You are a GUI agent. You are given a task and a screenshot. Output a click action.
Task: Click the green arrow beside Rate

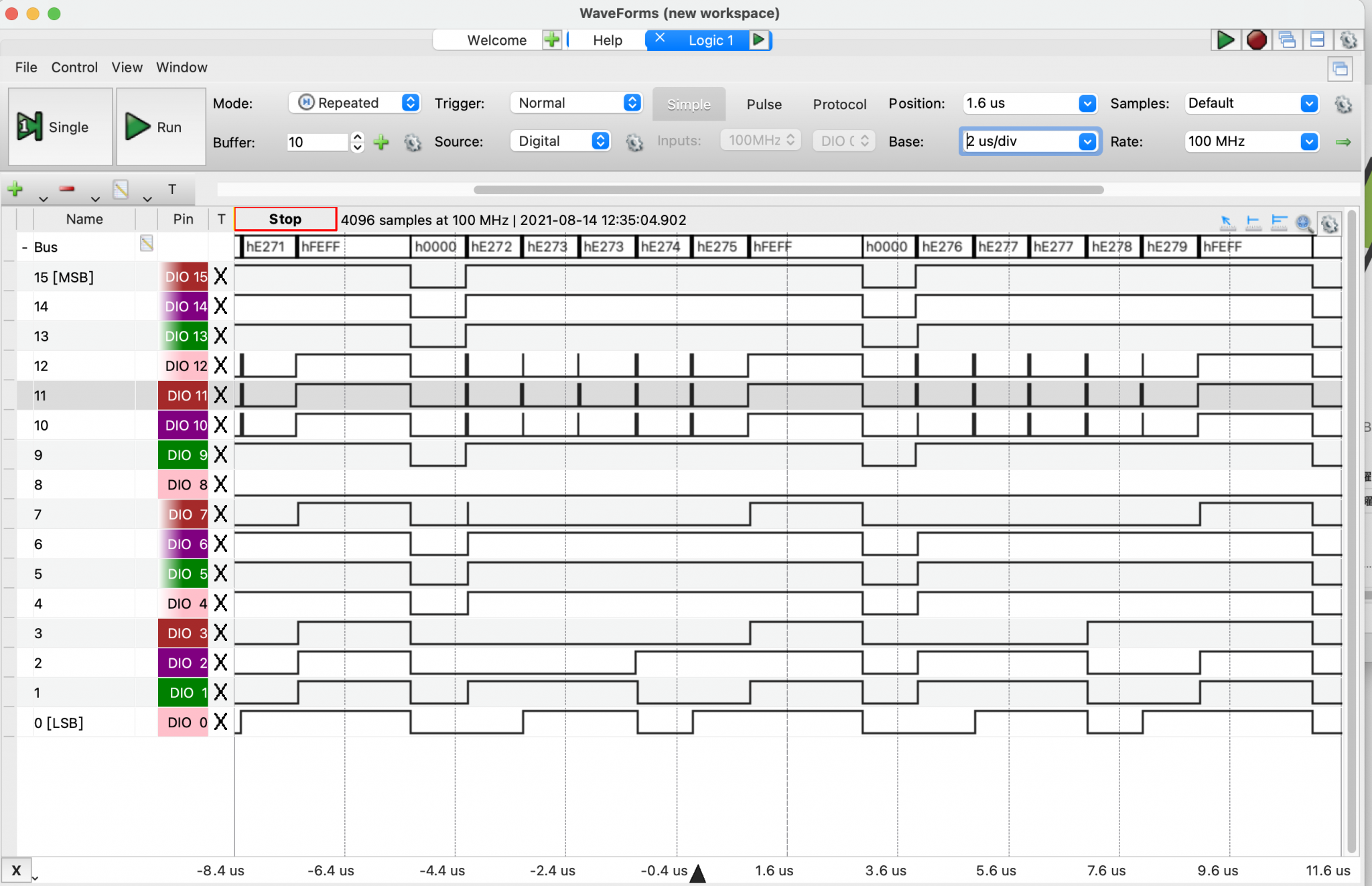coord(1343,142)
